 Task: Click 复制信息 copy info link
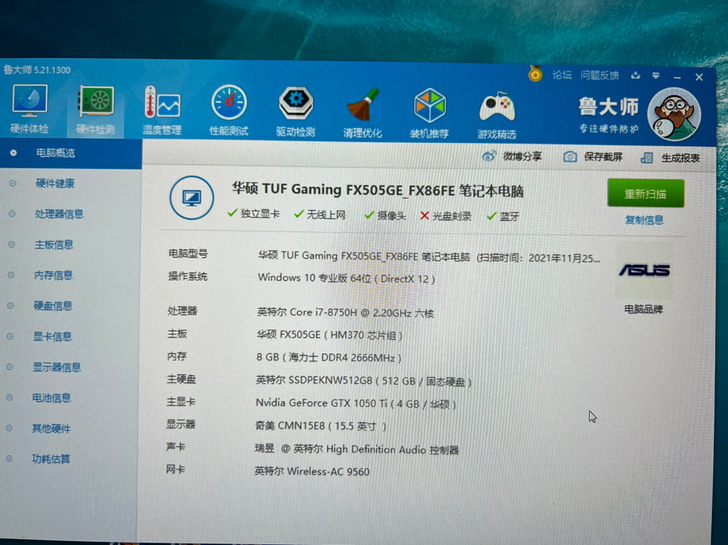644,220
